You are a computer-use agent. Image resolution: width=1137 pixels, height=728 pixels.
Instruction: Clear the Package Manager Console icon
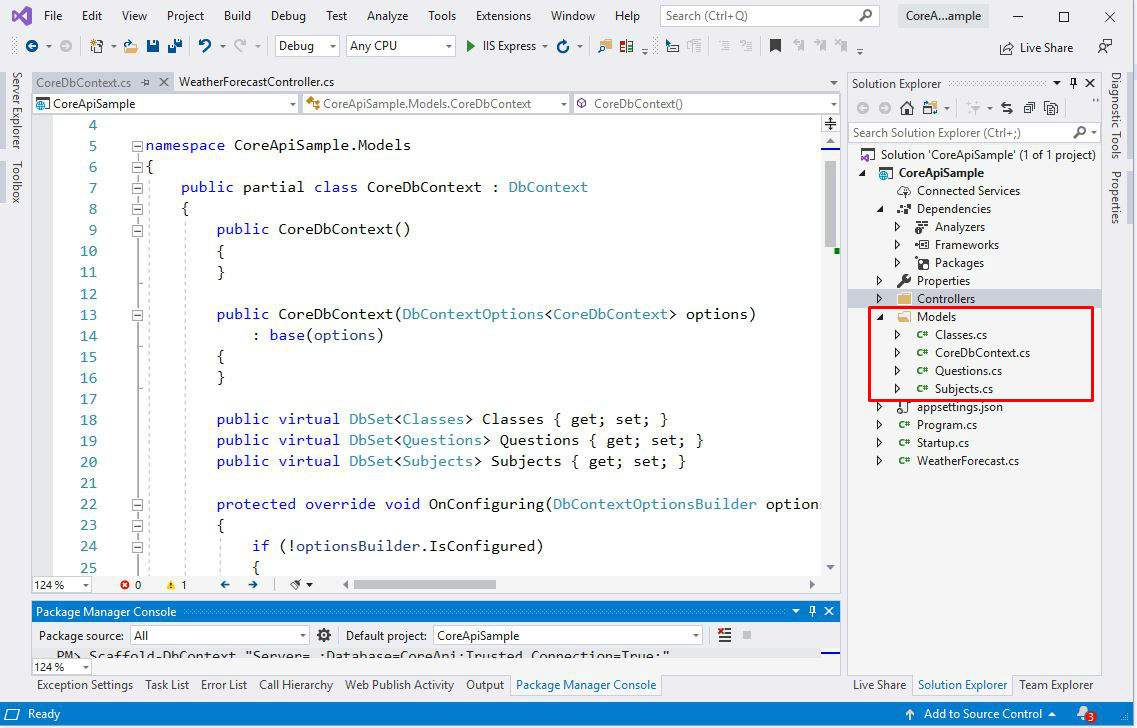point(724,635)
